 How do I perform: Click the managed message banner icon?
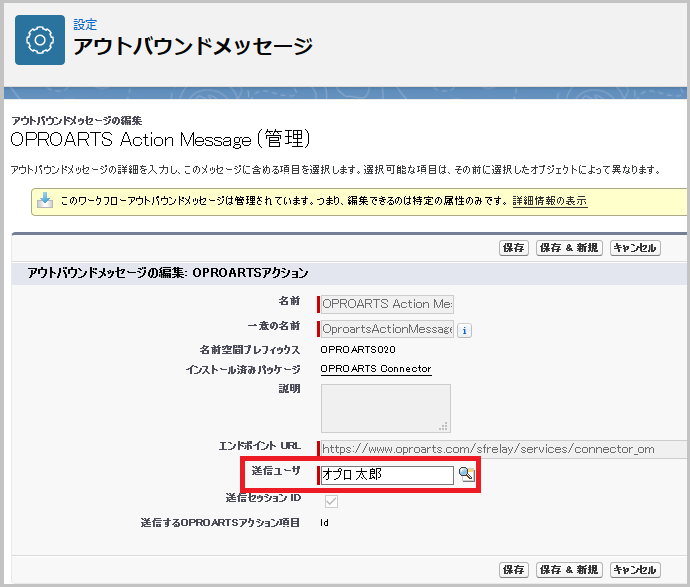point(45,201)
